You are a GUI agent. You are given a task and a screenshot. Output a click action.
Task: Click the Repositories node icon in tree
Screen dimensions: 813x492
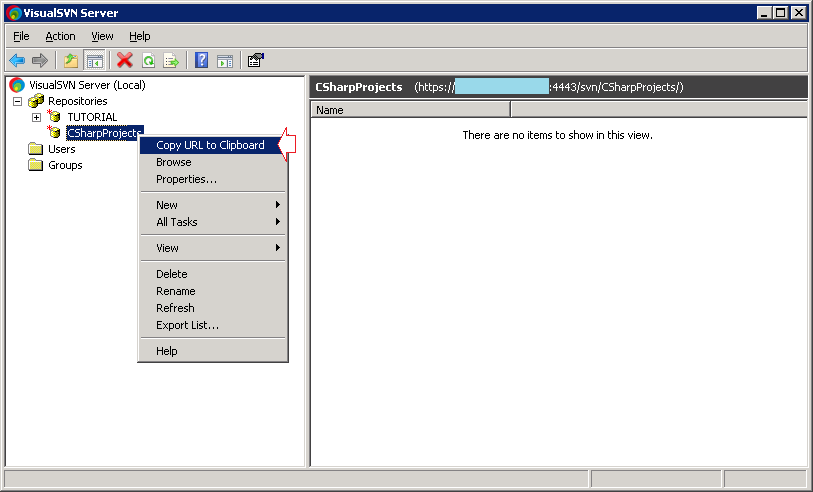[36, 101]
